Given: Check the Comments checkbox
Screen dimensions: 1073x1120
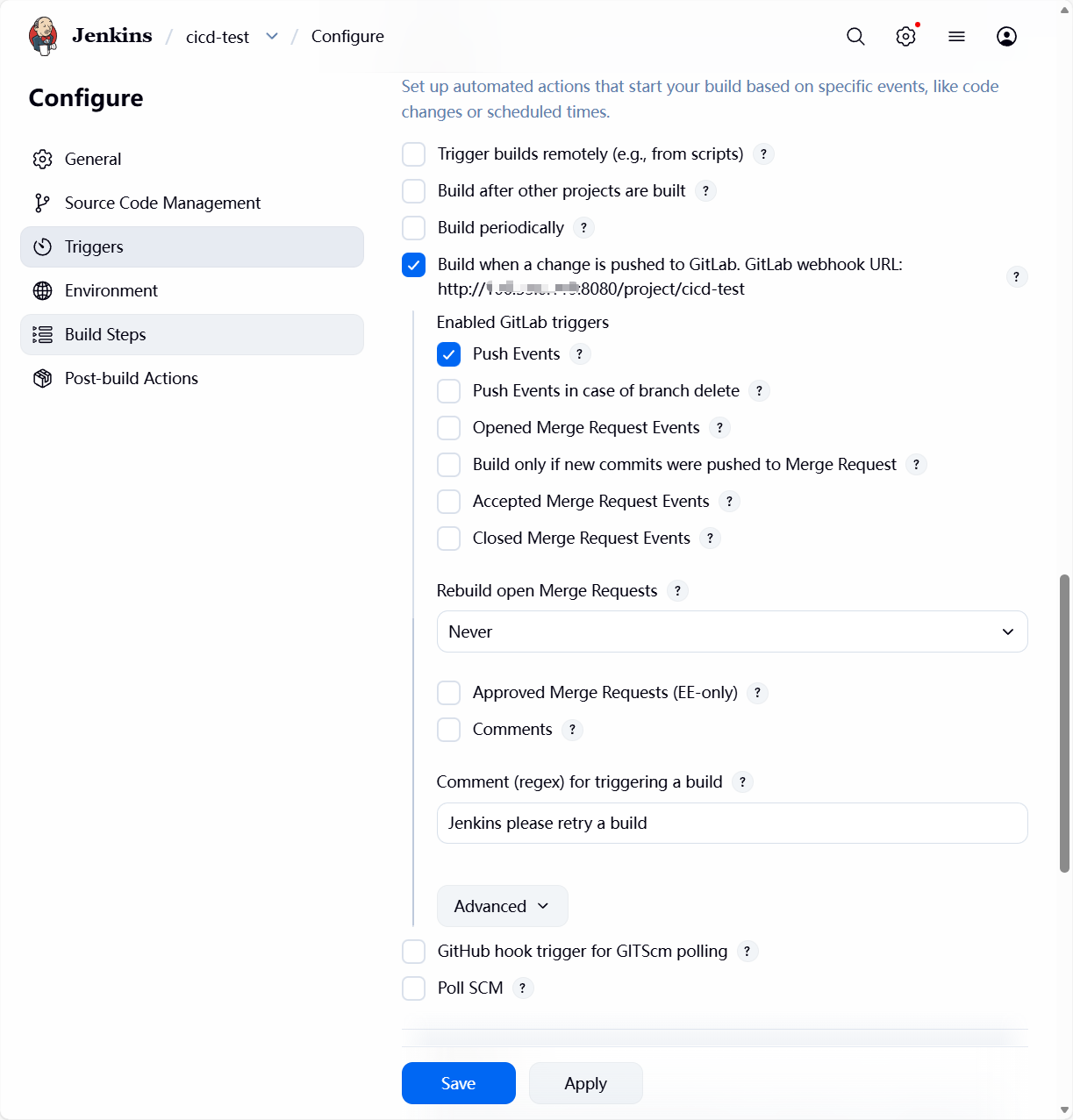Looking at the screenshot, I should pos(448,730).
